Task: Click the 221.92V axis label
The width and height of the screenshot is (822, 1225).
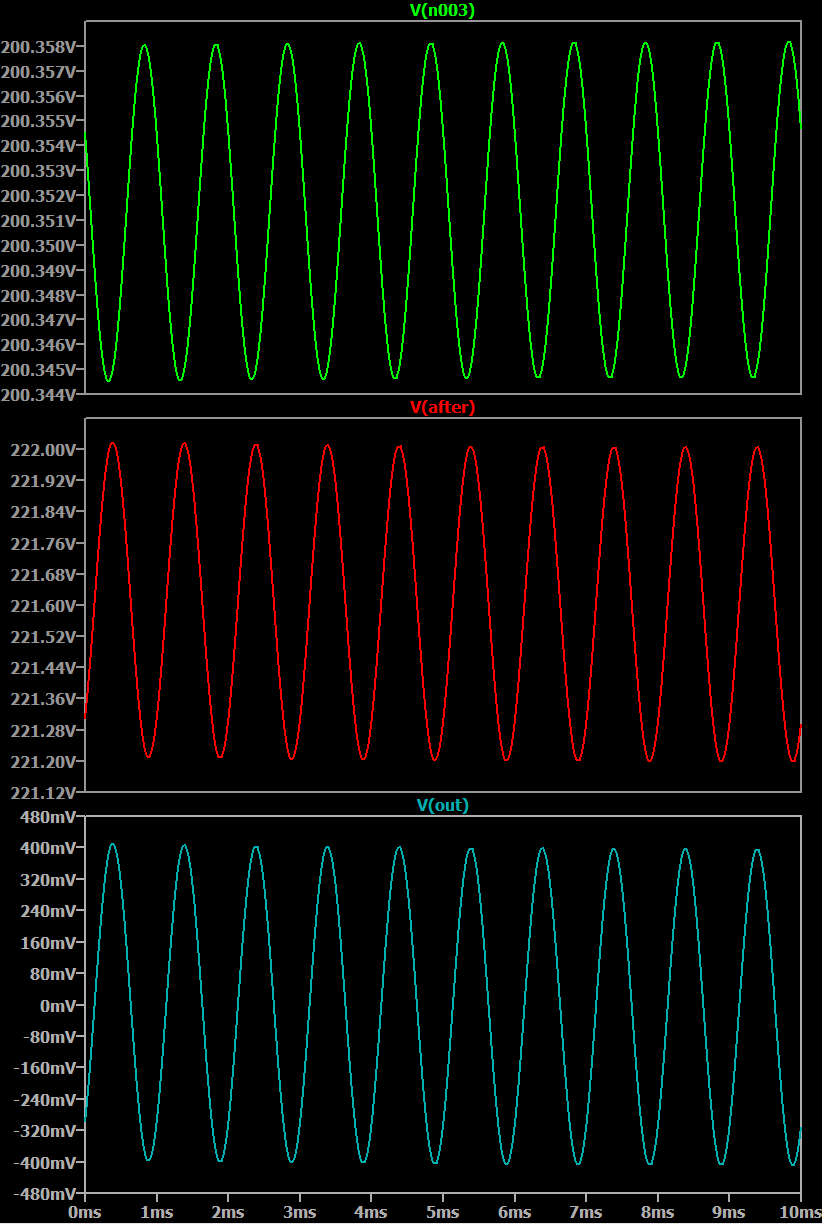Action: pyautogui.click(x=44, y=481)
